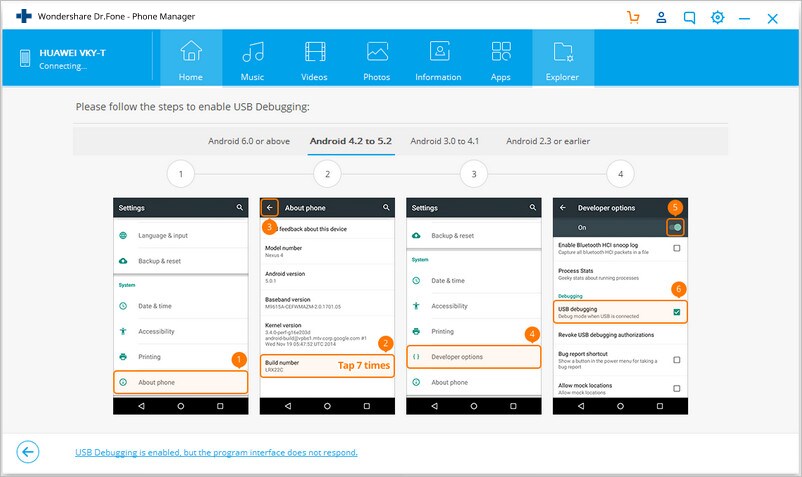Screen dimensions: 802x477
Task: Click the round back arrow button
Action: coord(28,452)
